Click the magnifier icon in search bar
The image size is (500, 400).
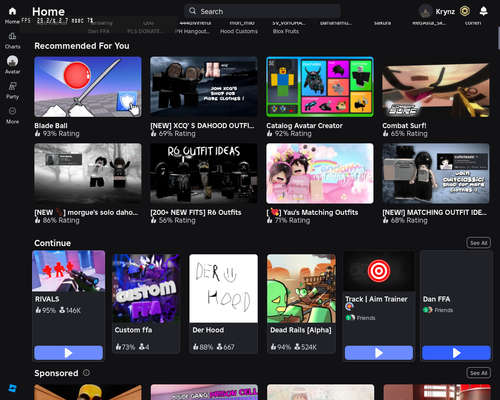[x=192, y=11]
